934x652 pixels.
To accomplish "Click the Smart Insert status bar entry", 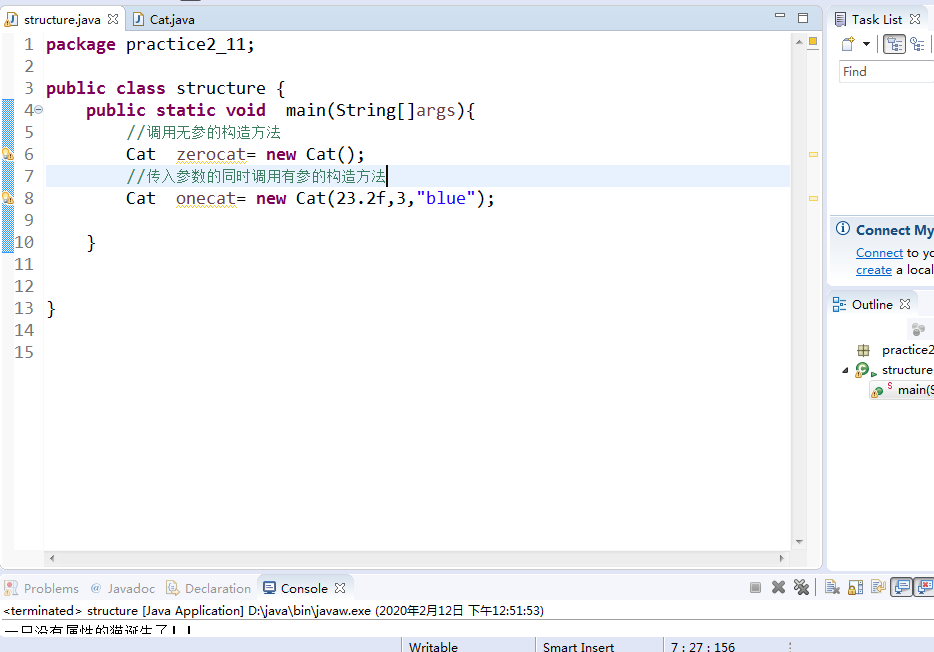I will [x=578, y=647].
